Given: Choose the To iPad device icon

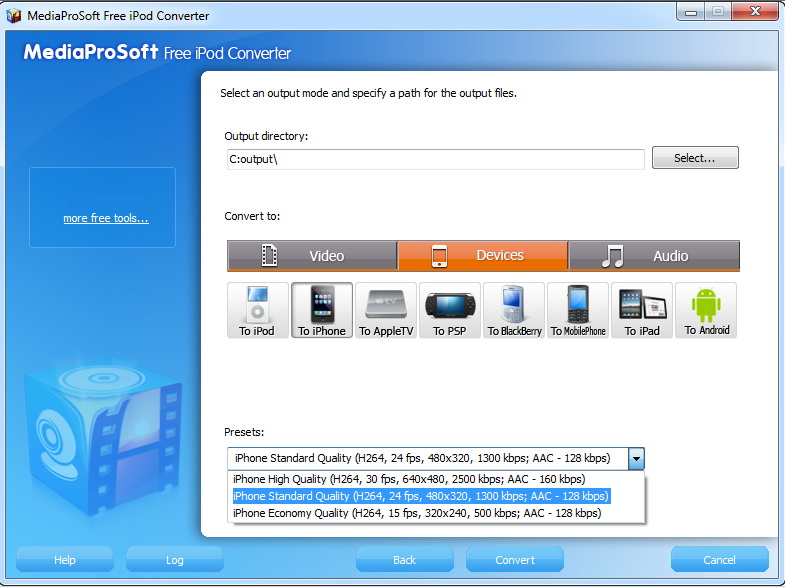Looking at the screenshot, I should coord(642,310).
